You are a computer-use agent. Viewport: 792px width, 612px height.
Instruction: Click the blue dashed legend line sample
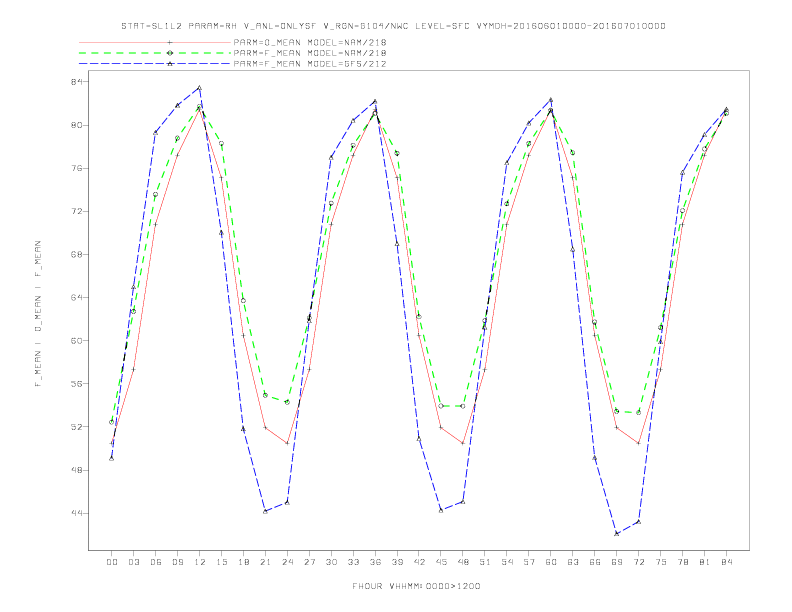tap(155, 64)
